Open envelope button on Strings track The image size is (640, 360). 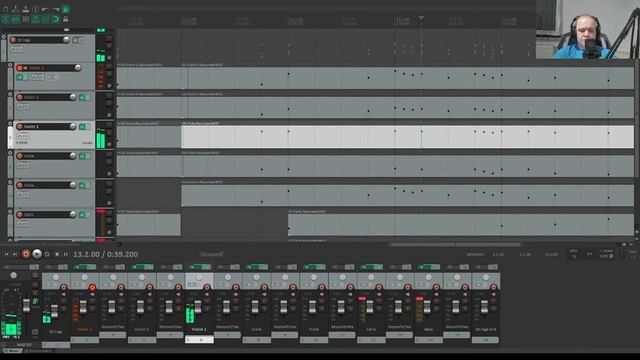tap(16, 49)
